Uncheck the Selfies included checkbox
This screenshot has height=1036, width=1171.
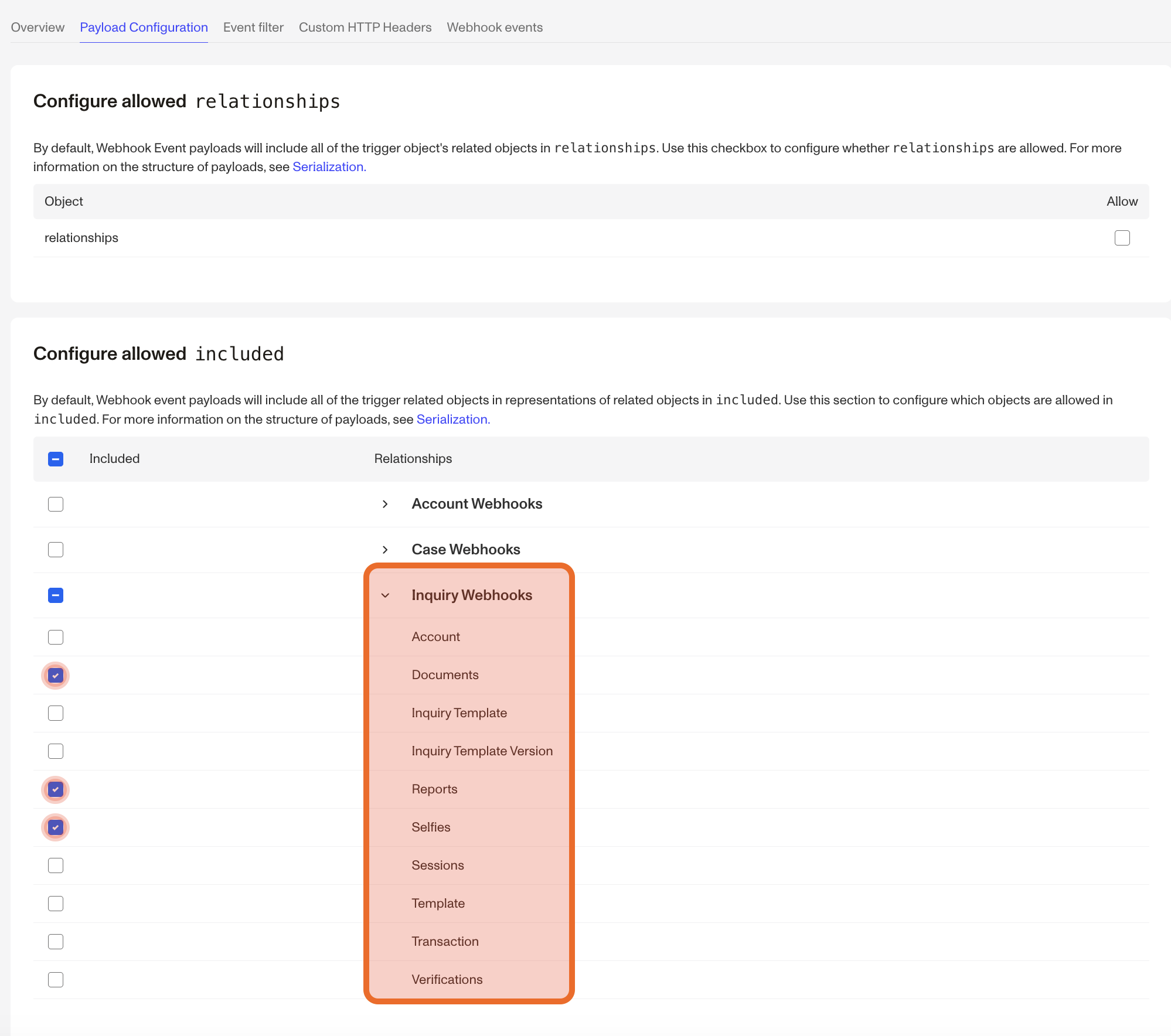point(55,827)
